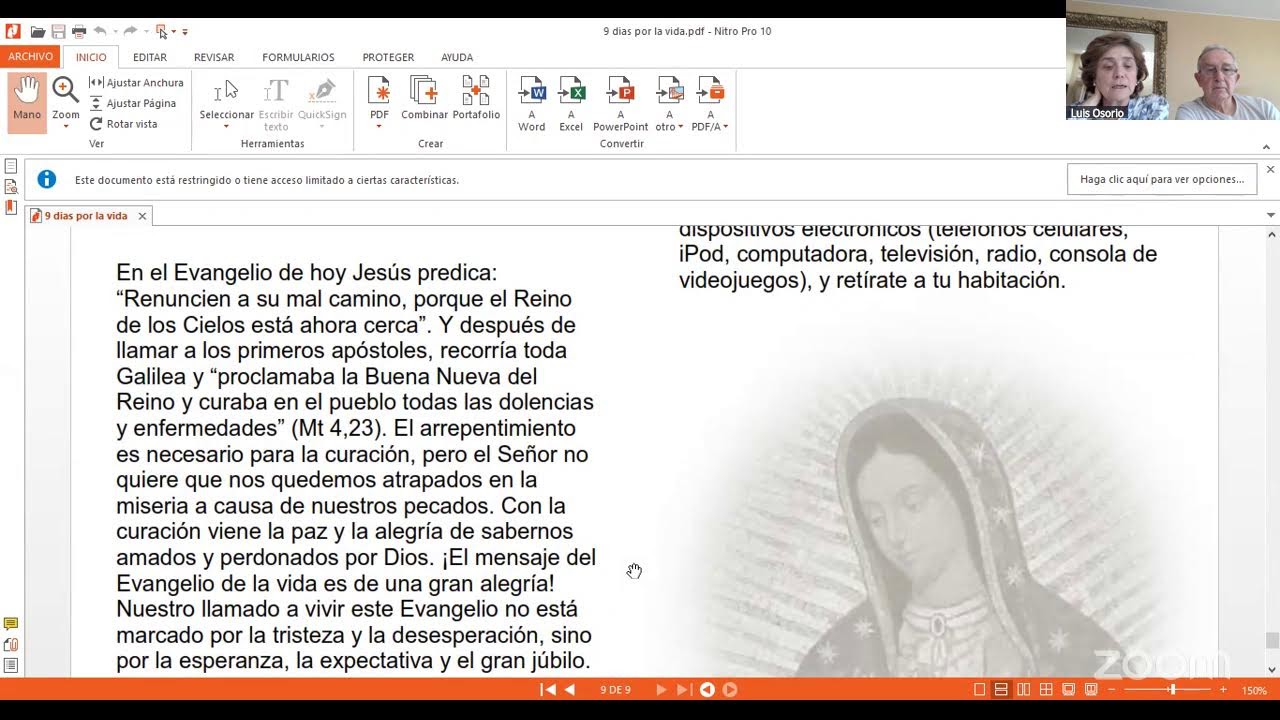The image size is (1280, 720).
Task: Expand the A otro dropdown arrow
Action: [681, 127]
